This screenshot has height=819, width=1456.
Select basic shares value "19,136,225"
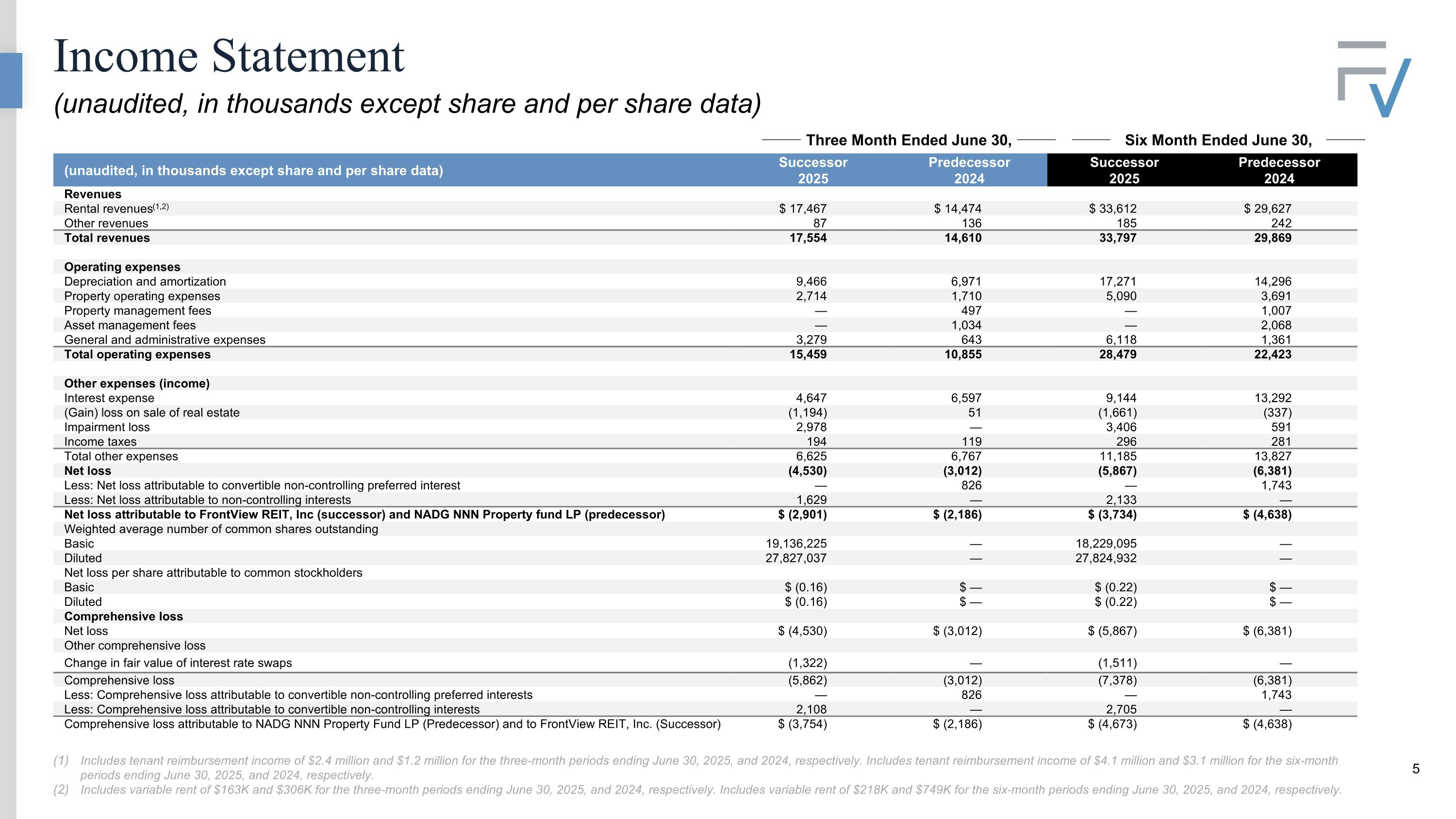tap(796, 544)
